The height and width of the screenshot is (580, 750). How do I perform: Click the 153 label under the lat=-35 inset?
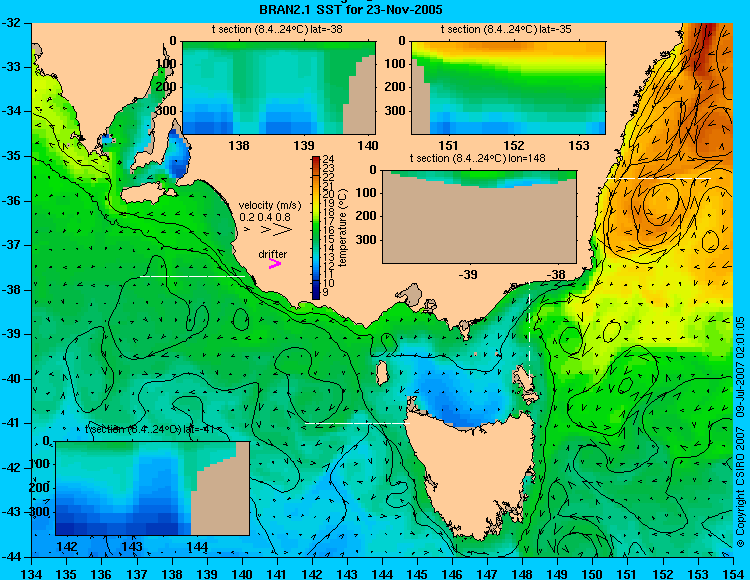579,146
